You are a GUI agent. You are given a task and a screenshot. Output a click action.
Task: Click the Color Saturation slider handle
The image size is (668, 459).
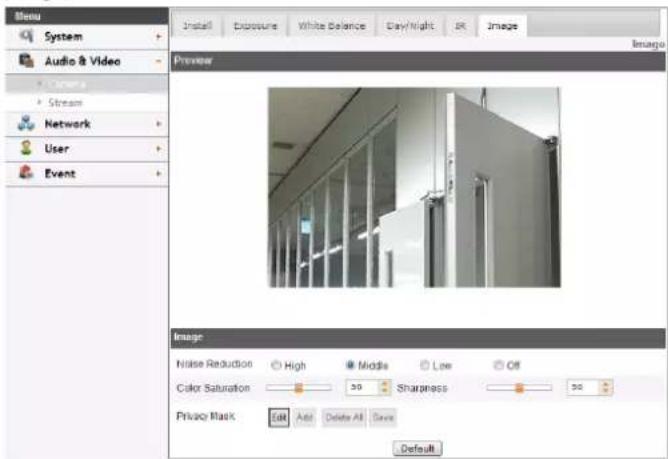tap(299, 388)
